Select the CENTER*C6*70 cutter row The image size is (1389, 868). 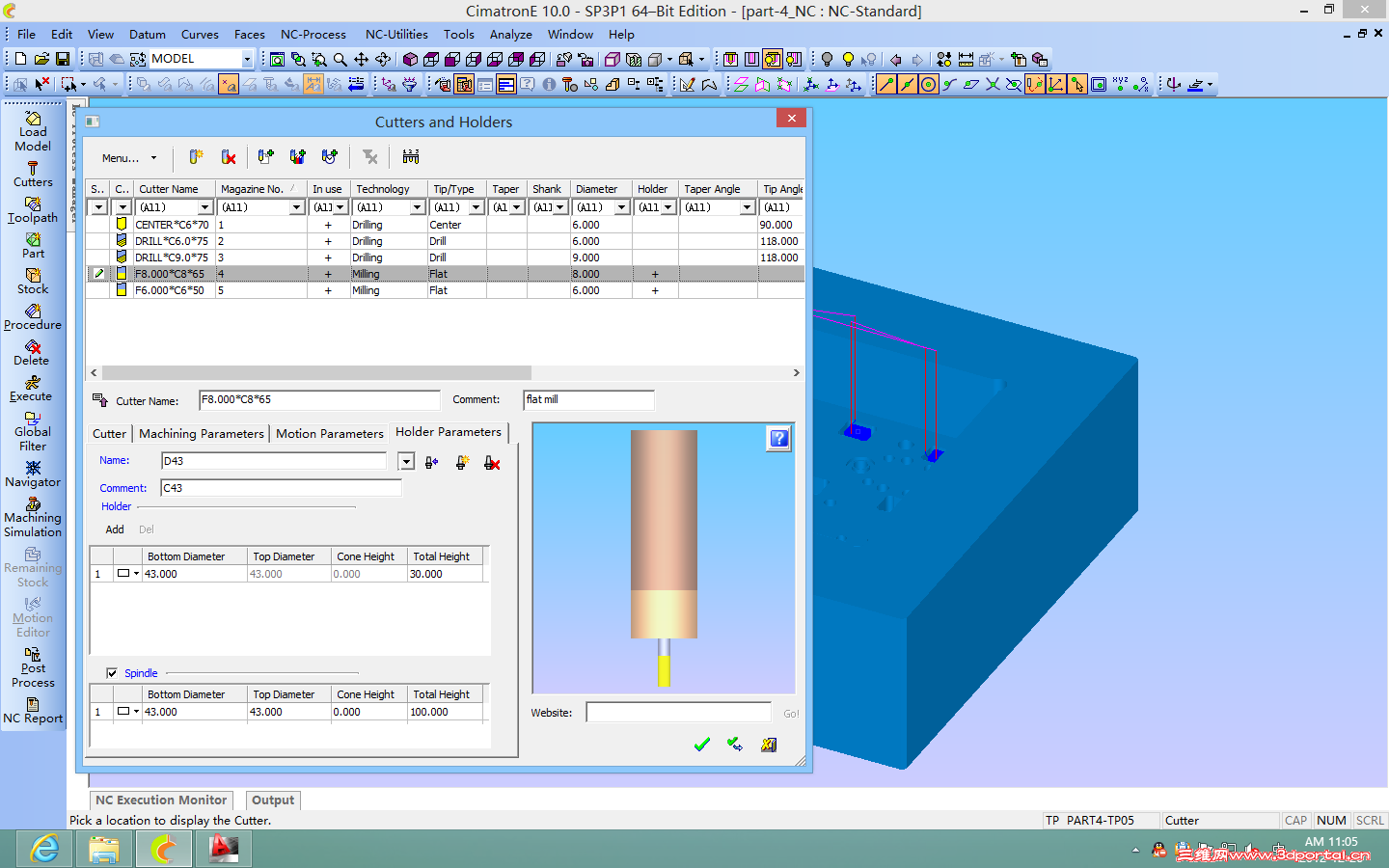click(445, 225)
